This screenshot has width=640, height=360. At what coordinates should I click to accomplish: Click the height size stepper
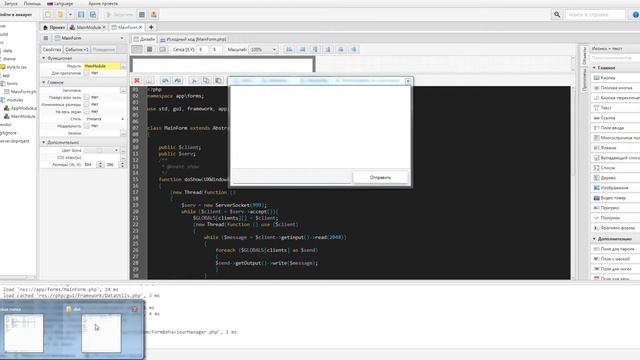point(122,164)
